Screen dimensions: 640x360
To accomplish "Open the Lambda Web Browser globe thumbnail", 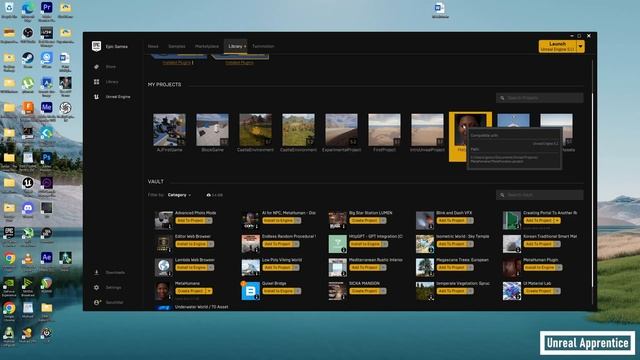I will coord(164,267).
